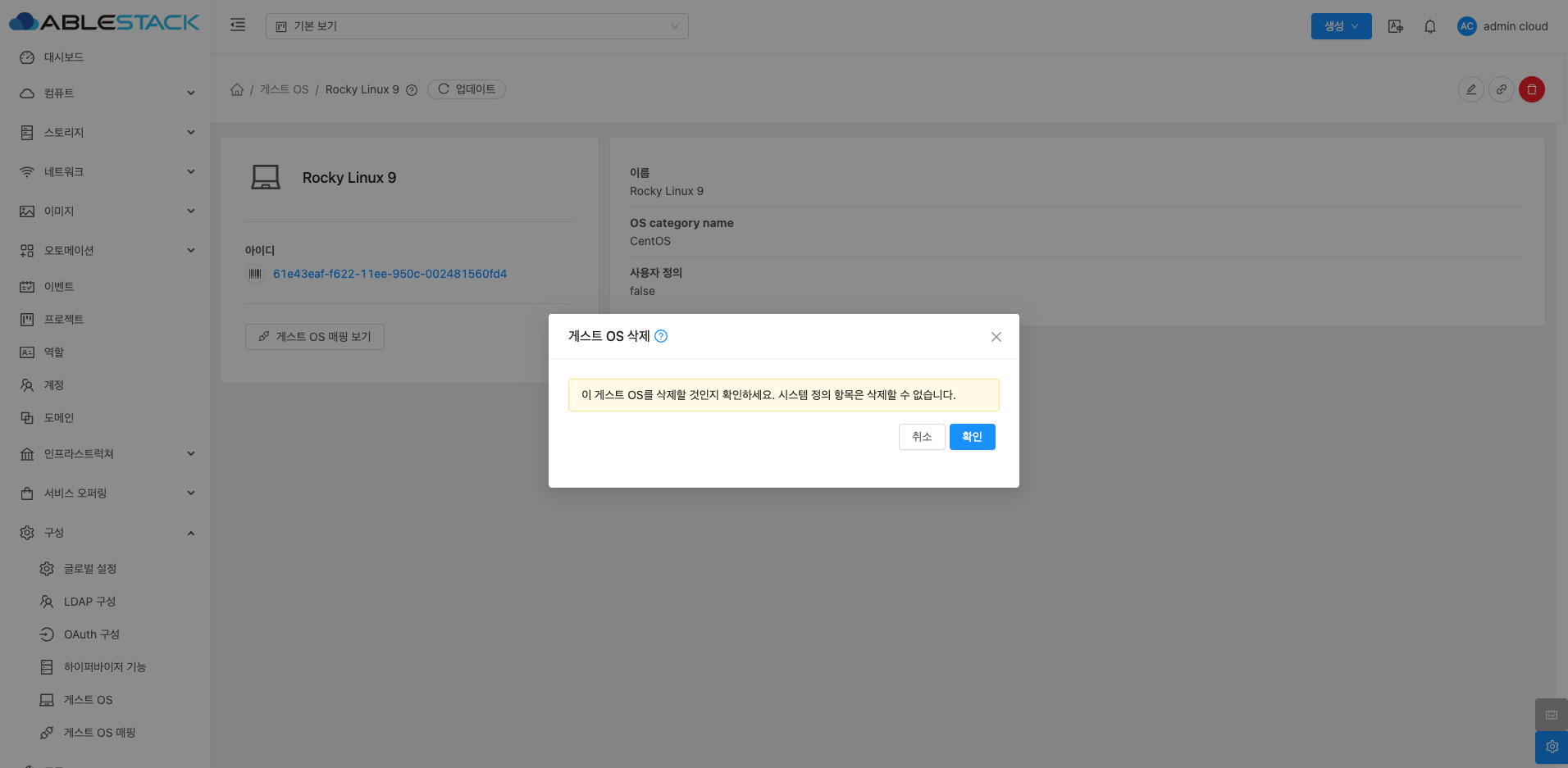Viewport: 1568px width, 768px height.
Task: Expand the 컴퓨트 sidebar menu
Action: 107,93
